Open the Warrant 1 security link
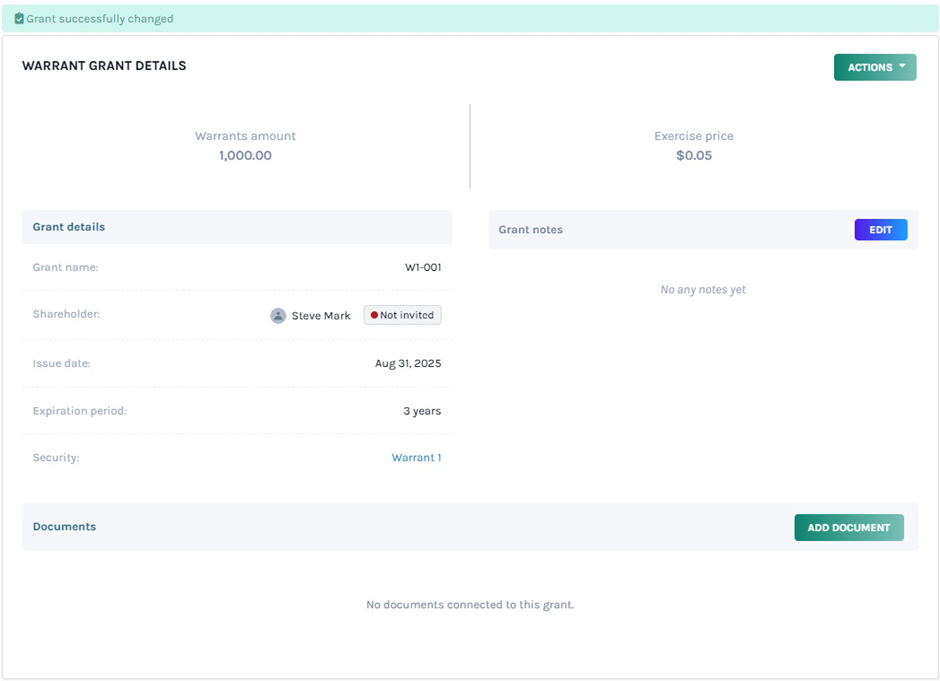Image resolution: width=940 pixels, height=681 pixels. click(x=416, y=458)
